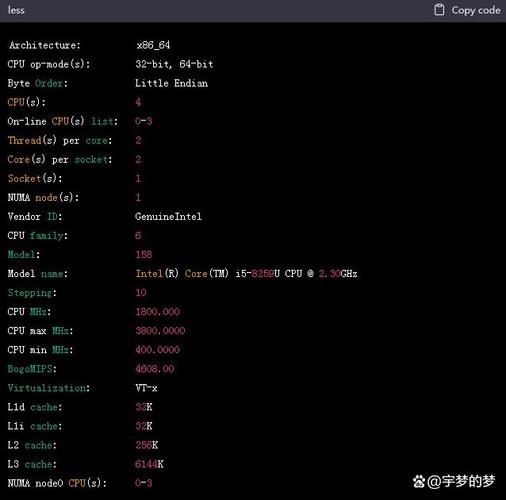Click the 'Core(s) per socket:' label
Image resolution: width=506 pixels, height=500 pixels.
(x=60, y=159)
